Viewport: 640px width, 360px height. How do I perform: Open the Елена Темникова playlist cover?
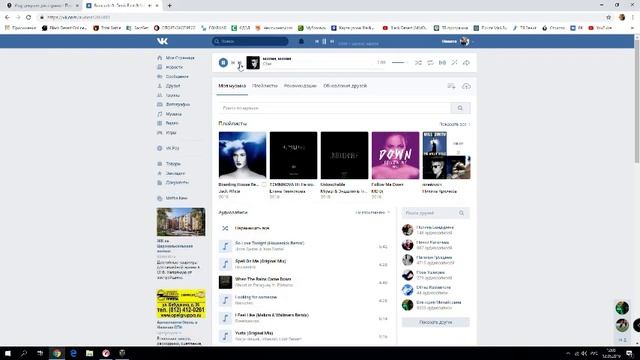(293, 155)
